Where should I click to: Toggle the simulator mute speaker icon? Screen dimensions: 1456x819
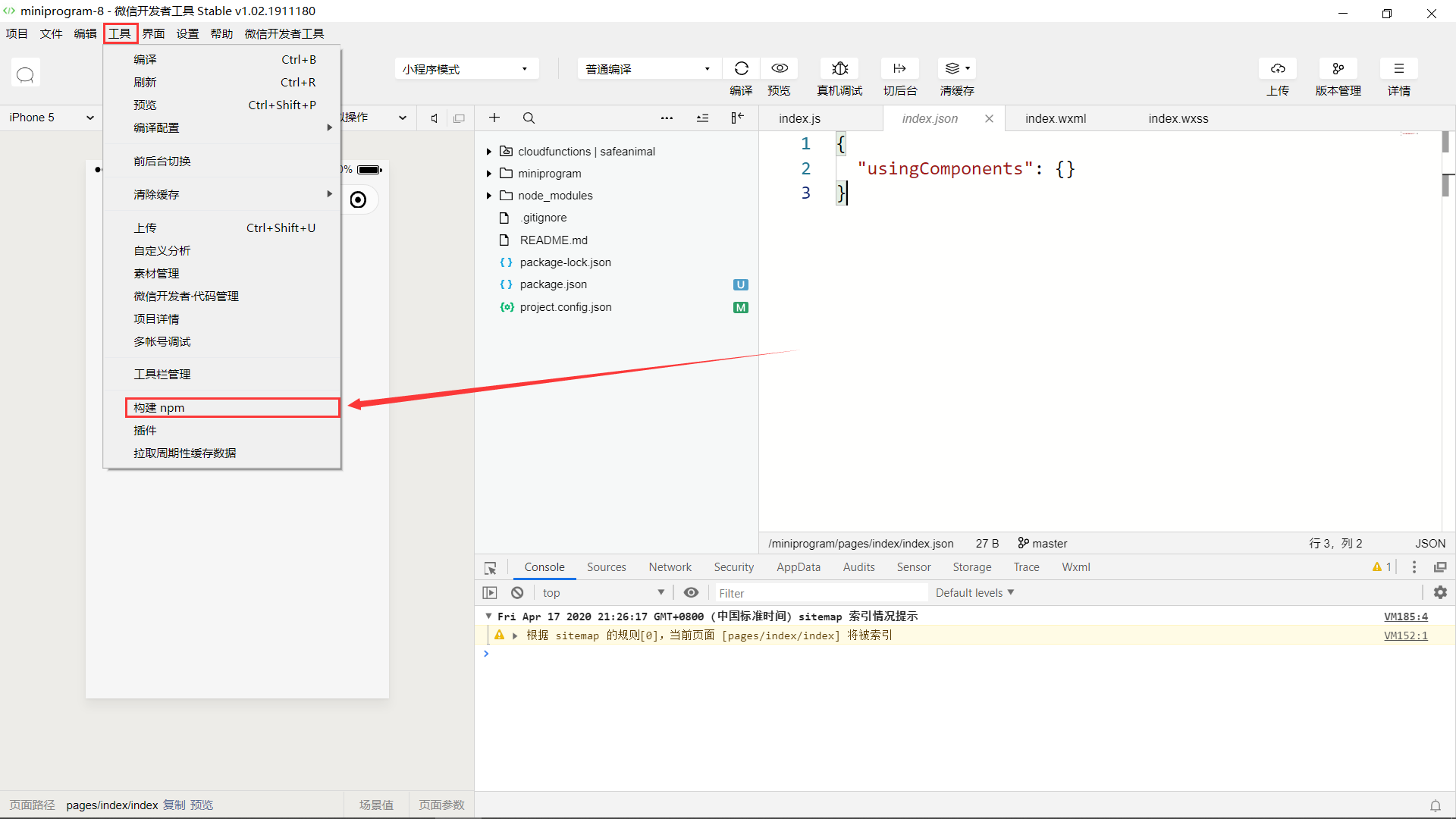[x=434, y=118]
